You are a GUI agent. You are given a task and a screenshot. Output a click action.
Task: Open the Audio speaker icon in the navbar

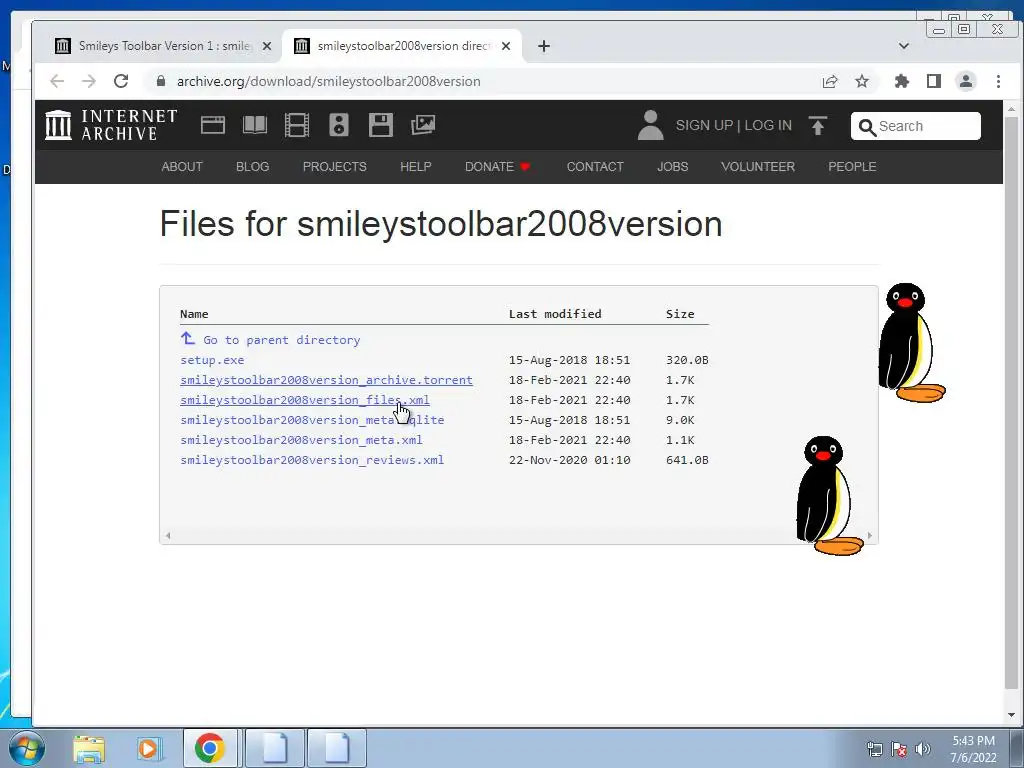338,125
